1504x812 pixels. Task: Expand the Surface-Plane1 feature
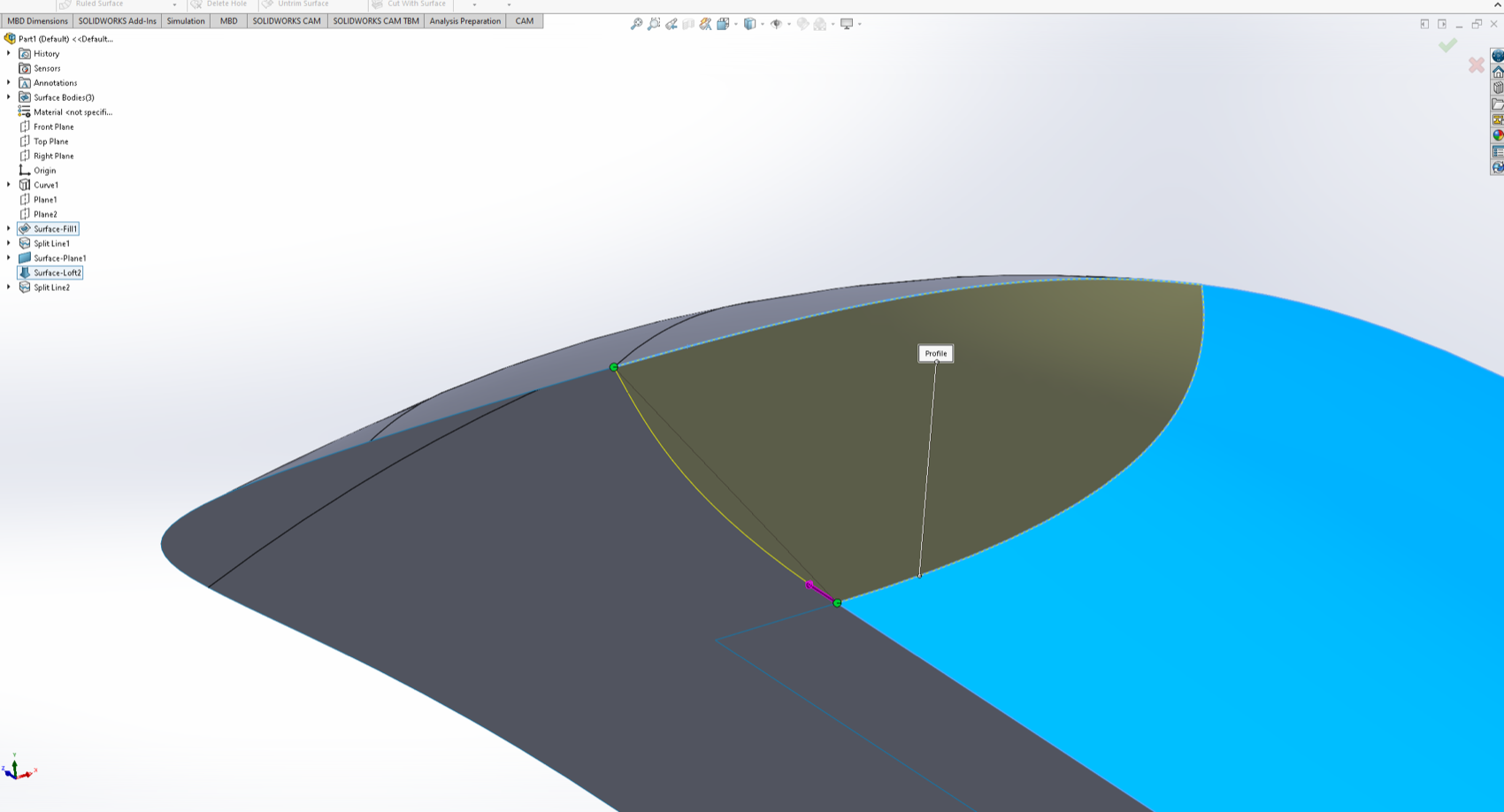tap(9, 258)
